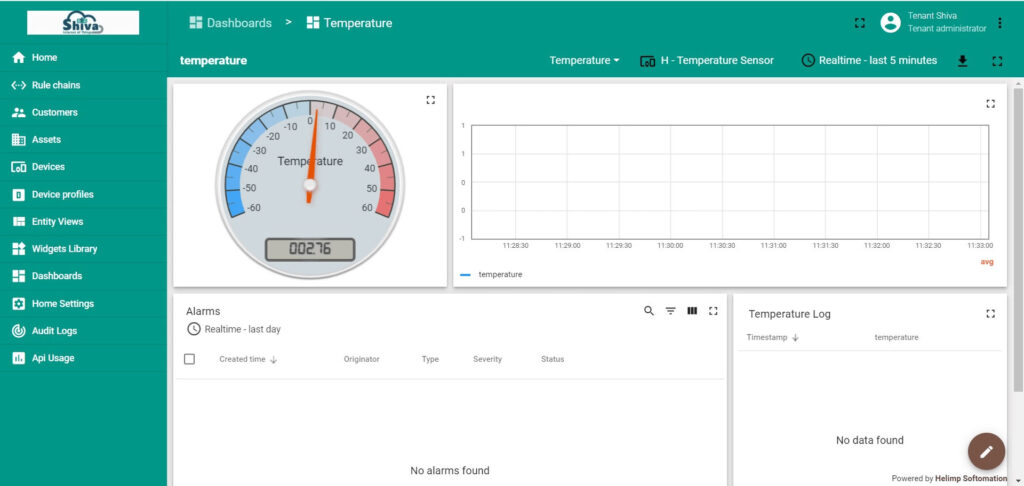Go to Devices in sidebar
Screen dimensions: 1024x486
pos(48,167)
